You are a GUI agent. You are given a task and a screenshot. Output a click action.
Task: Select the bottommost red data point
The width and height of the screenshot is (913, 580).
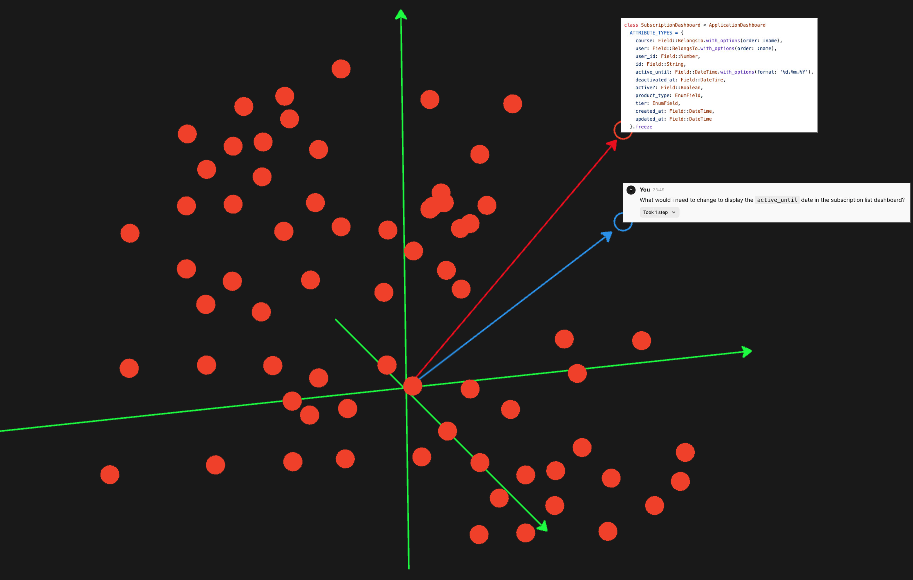click(x=478, y=535)
